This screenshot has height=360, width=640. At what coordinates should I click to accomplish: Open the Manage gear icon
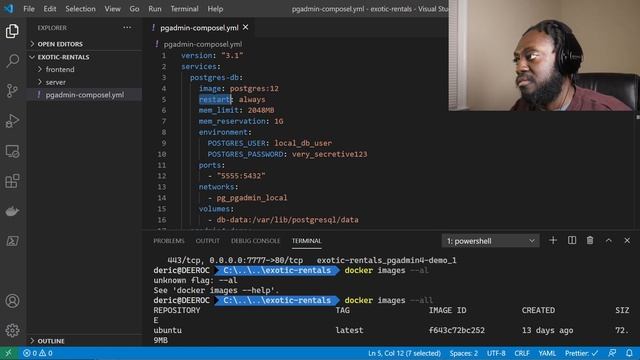tap(12, 330)
